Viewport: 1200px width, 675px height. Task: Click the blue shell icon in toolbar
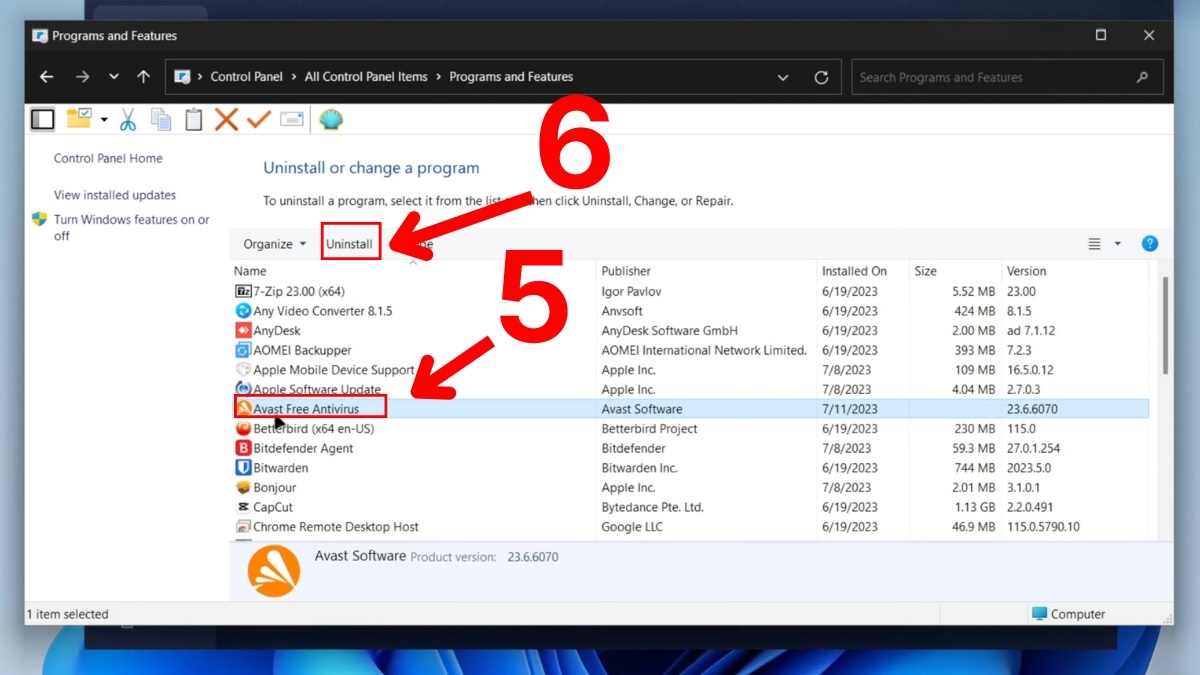point(330,120)
